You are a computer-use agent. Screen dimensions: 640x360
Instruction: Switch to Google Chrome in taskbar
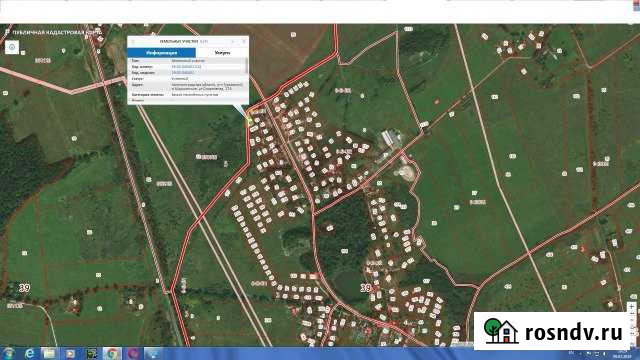[x=112, y=353]
